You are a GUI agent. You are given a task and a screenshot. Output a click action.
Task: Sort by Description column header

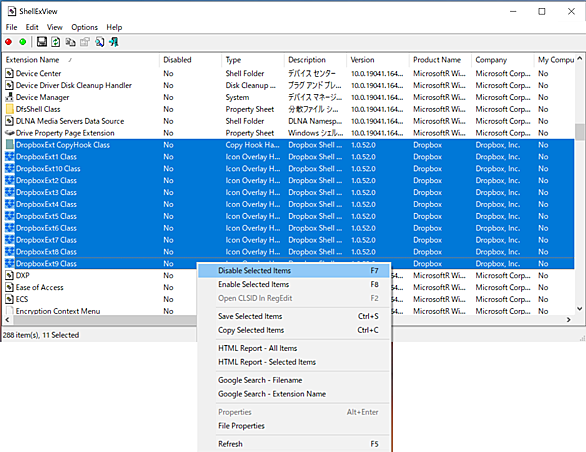point(316,60)
